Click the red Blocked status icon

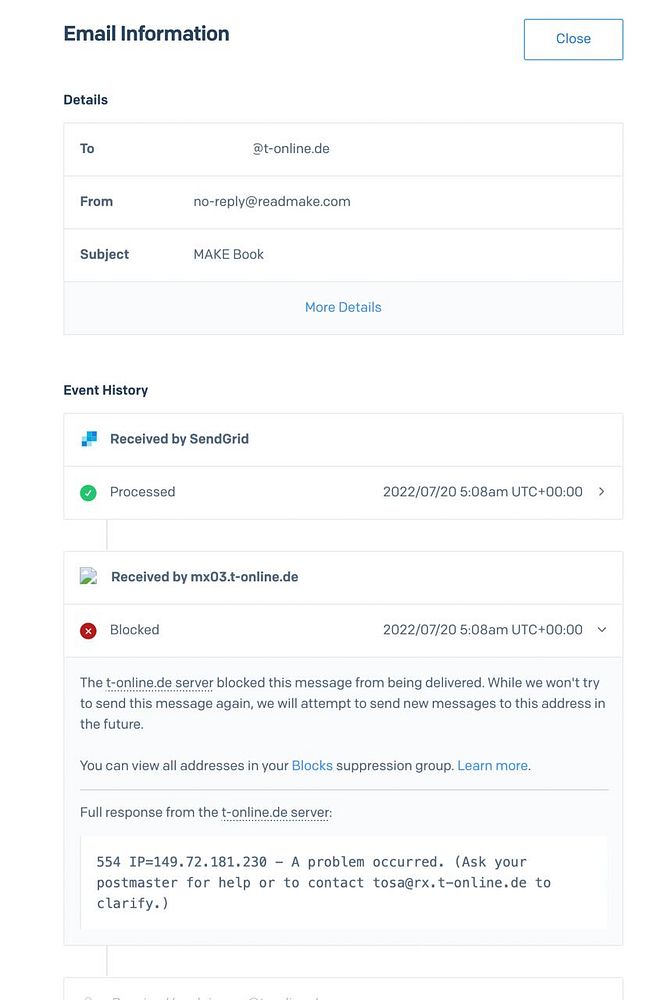88,630
